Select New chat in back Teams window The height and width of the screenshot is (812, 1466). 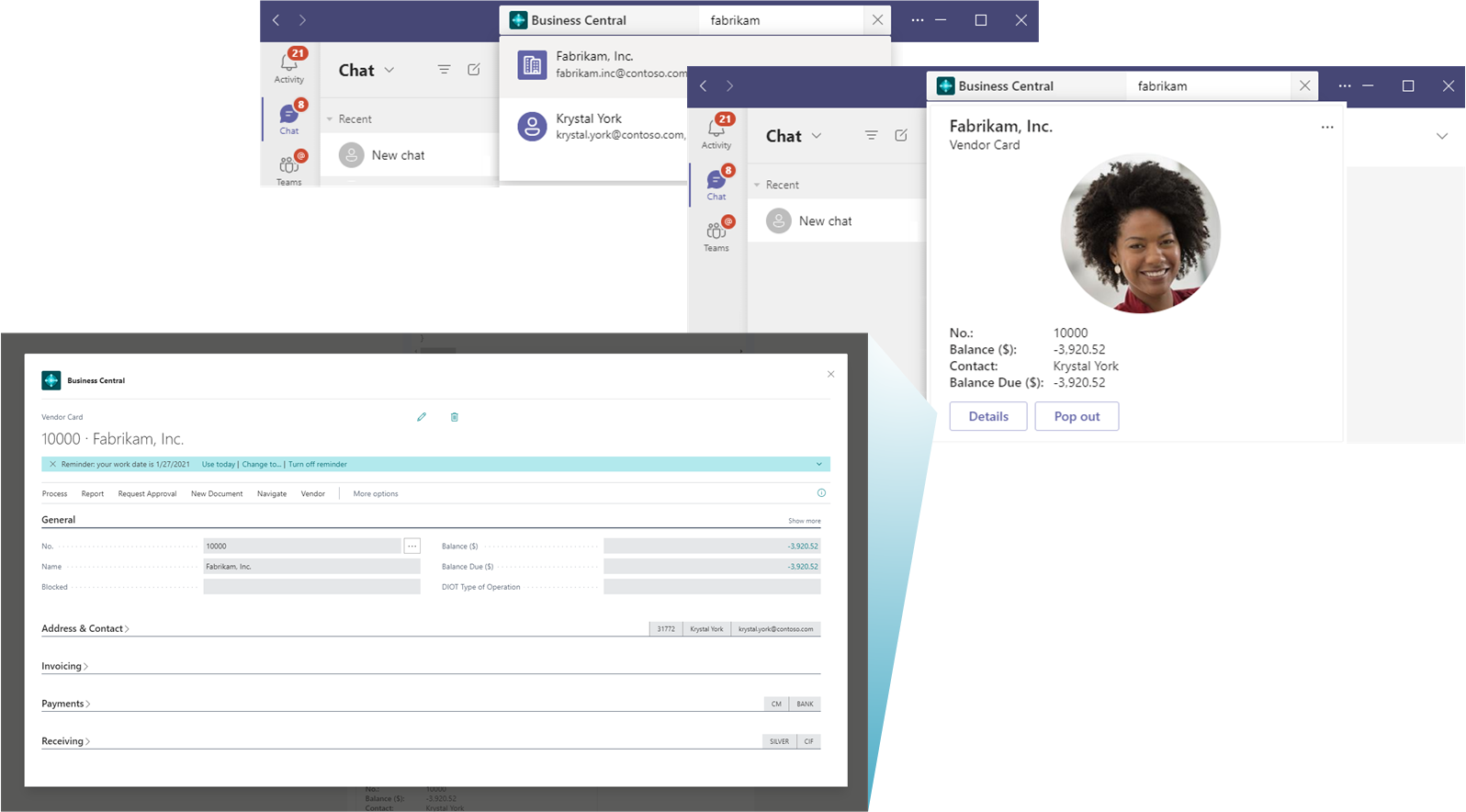pos(409,155)
